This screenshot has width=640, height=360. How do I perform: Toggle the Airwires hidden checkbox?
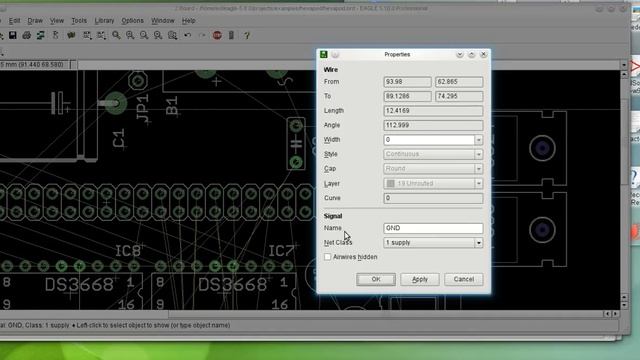coord(327,257)
